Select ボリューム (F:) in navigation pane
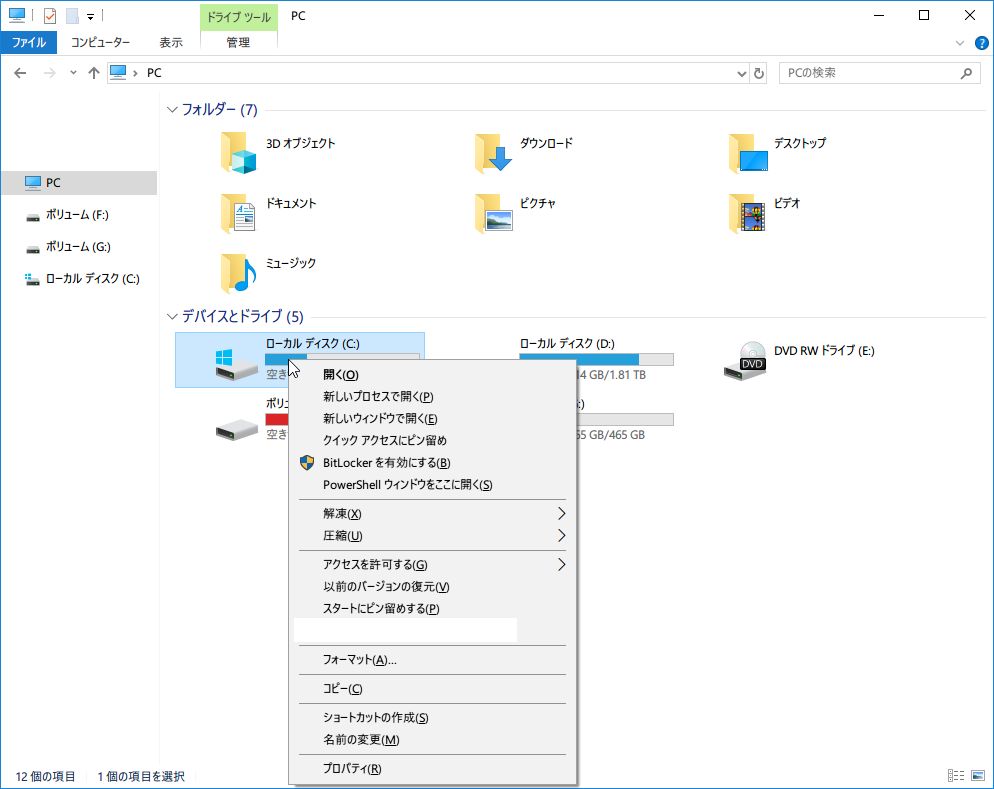 tap(76, 215)
